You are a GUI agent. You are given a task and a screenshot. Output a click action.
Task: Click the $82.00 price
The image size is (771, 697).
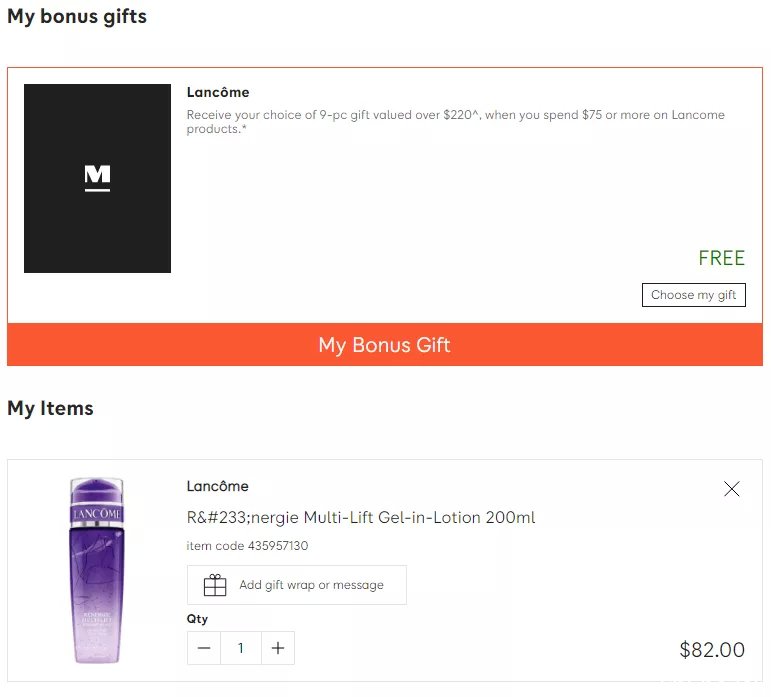coord(712,650)
